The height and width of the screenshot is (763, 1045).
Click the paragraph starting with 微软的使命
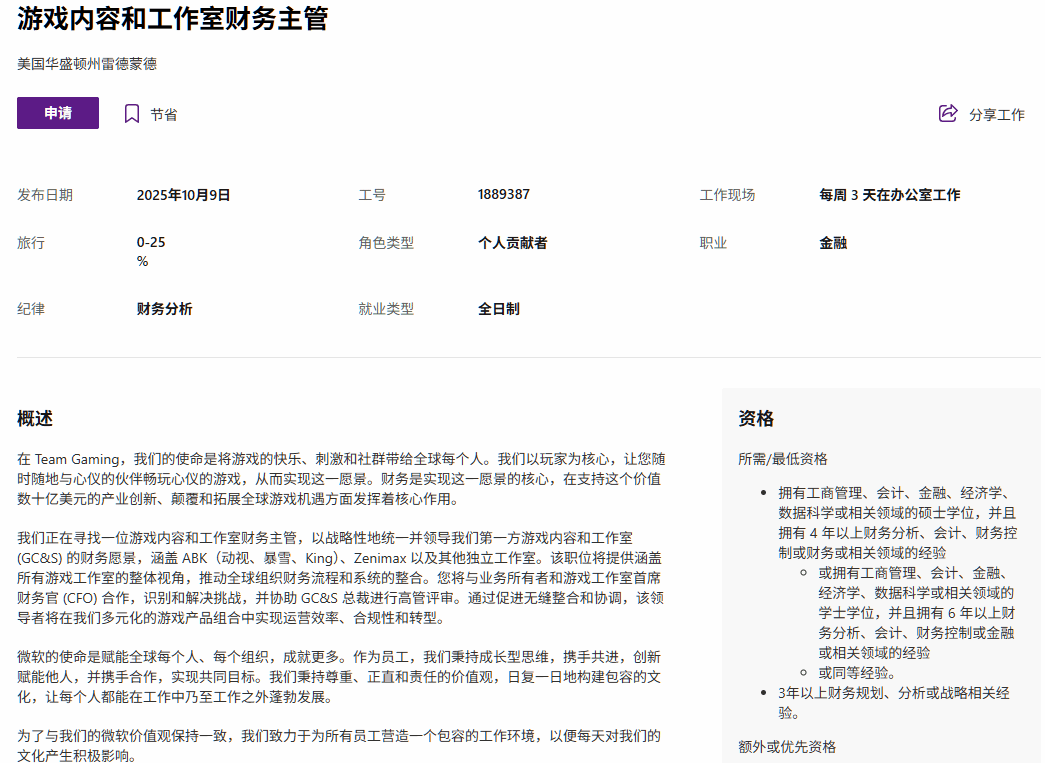340,676
